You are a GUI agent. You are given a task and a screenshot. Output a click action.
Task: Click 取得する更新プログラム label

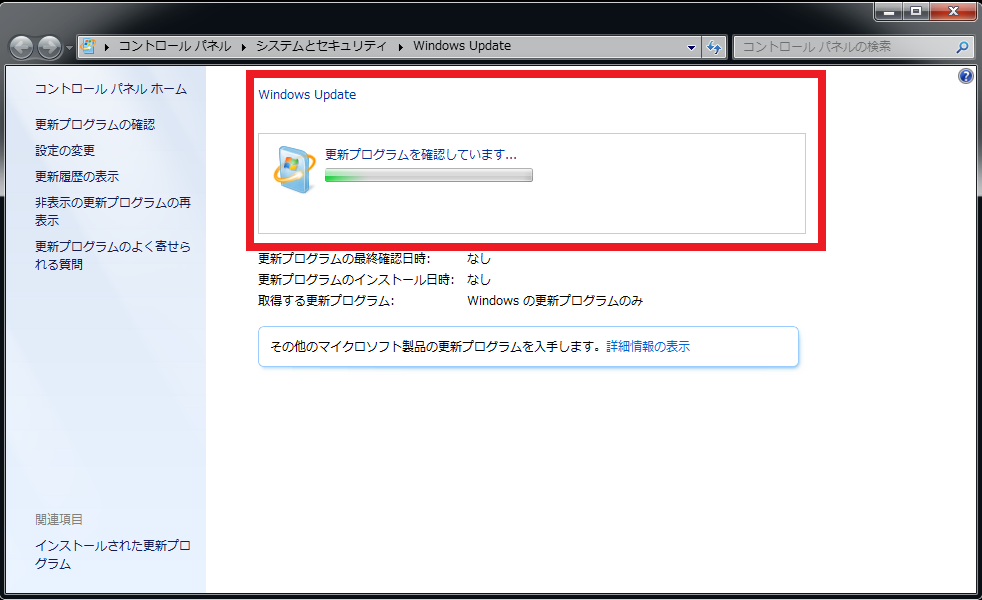coord(326,301)
